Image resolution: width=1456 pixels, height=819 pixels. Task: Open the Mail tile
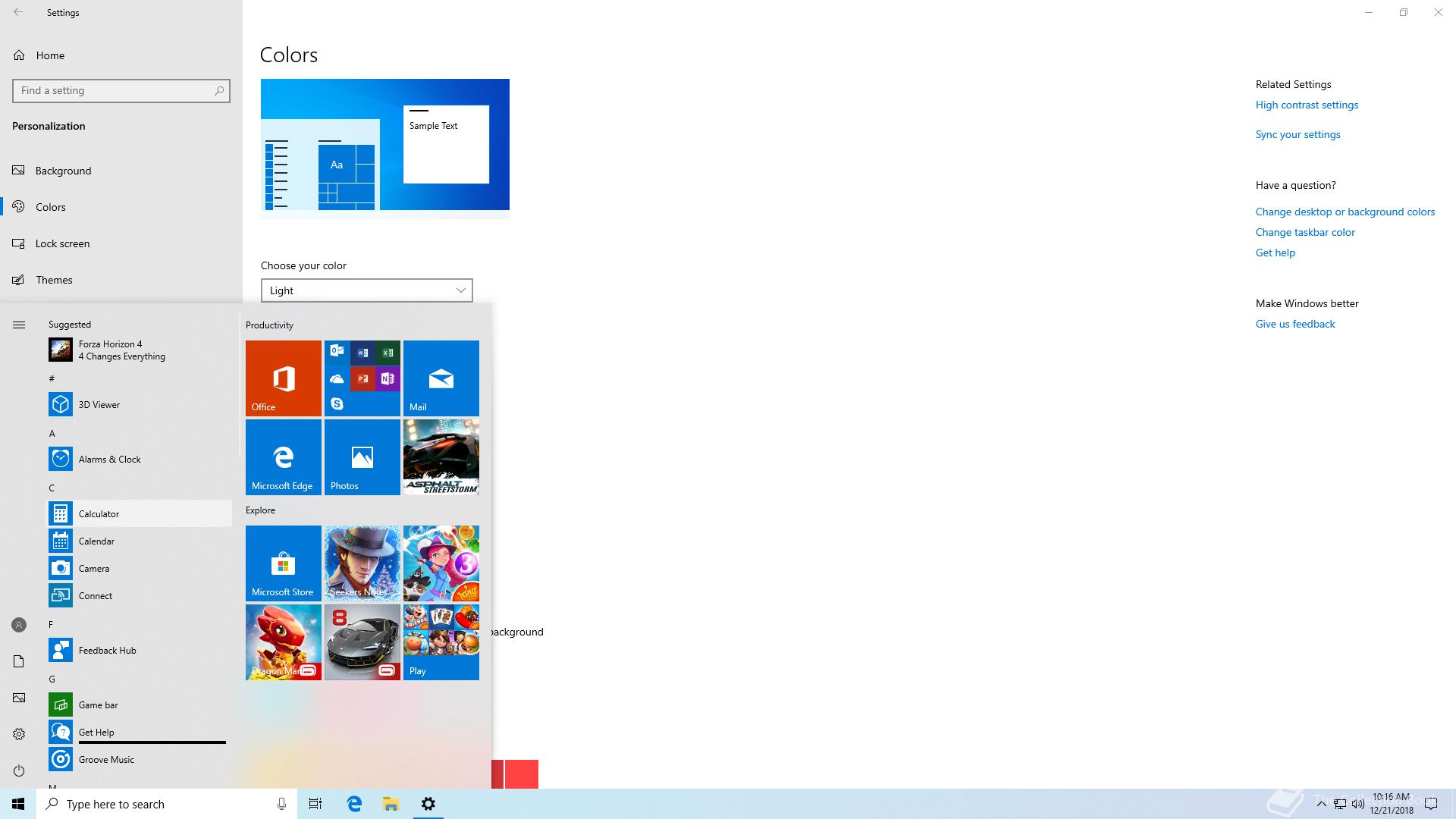(x=441, y=378)
